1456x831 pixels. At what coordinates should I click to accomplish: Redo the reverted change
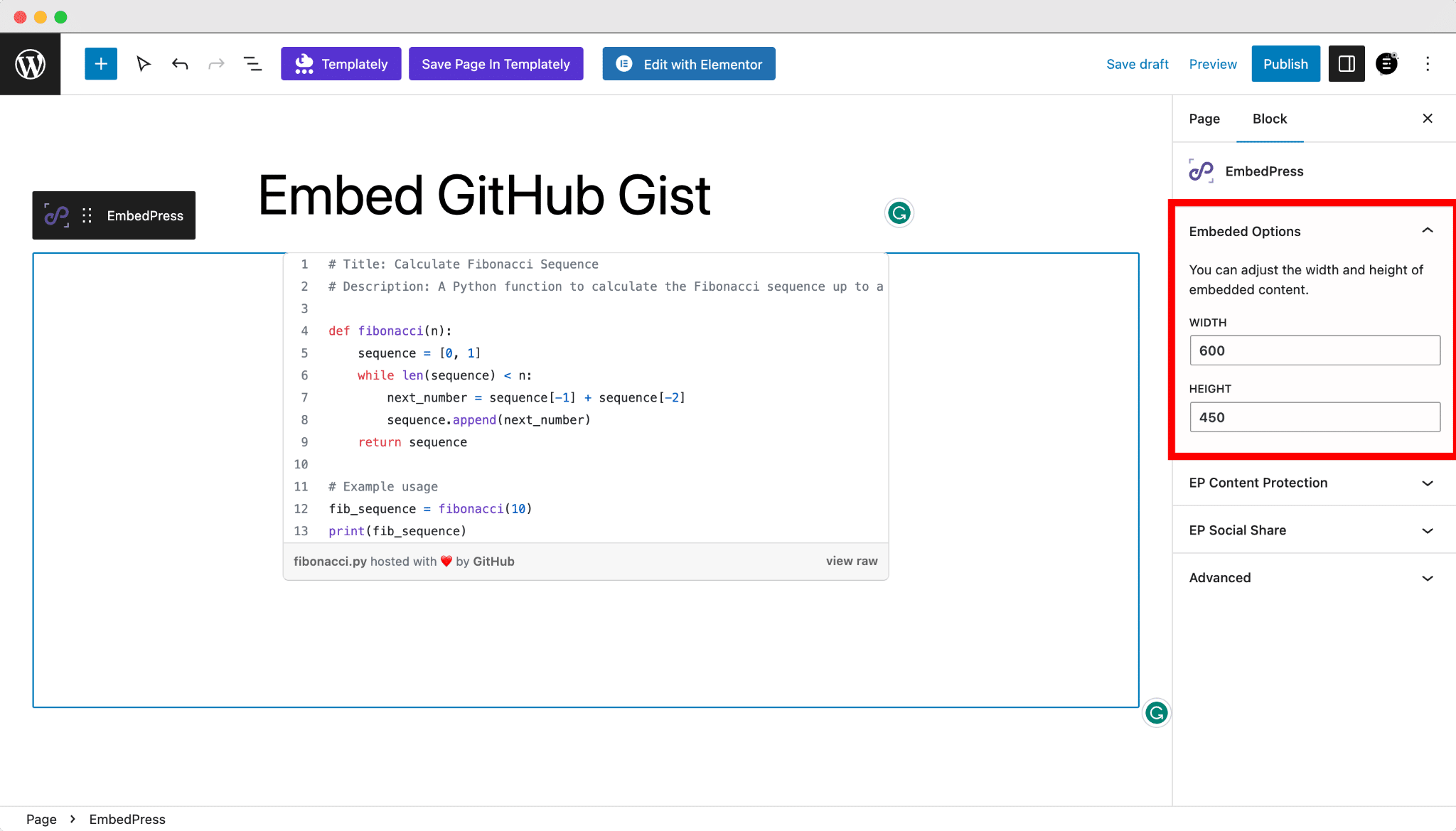click(x=216, y=64)
